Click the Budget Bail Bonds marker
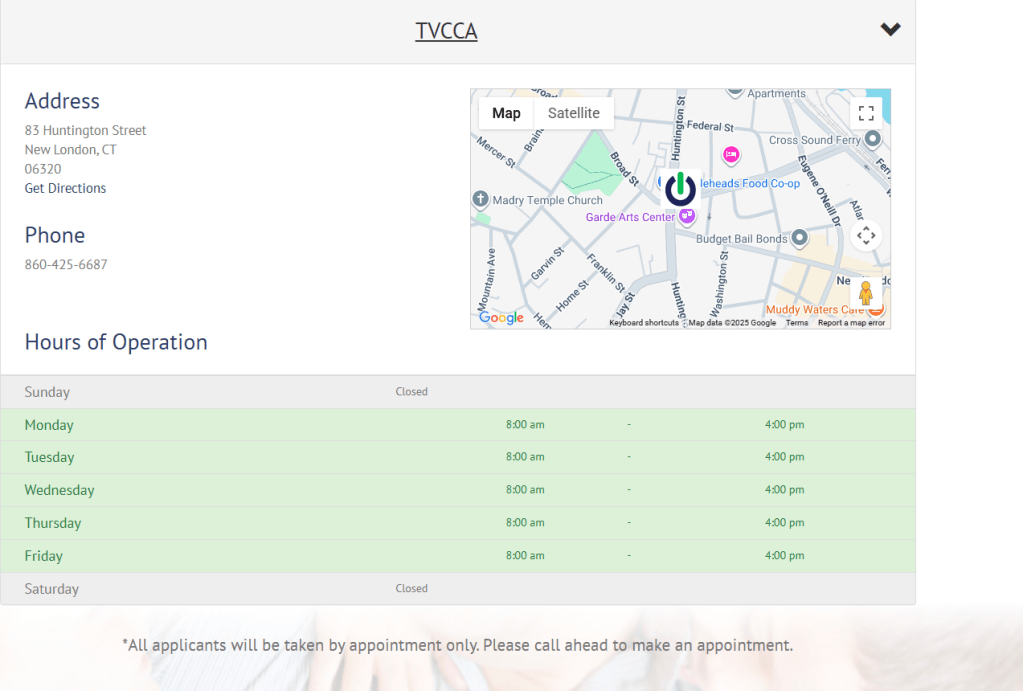Screen dimensions: 1023x691 [799, 238]
